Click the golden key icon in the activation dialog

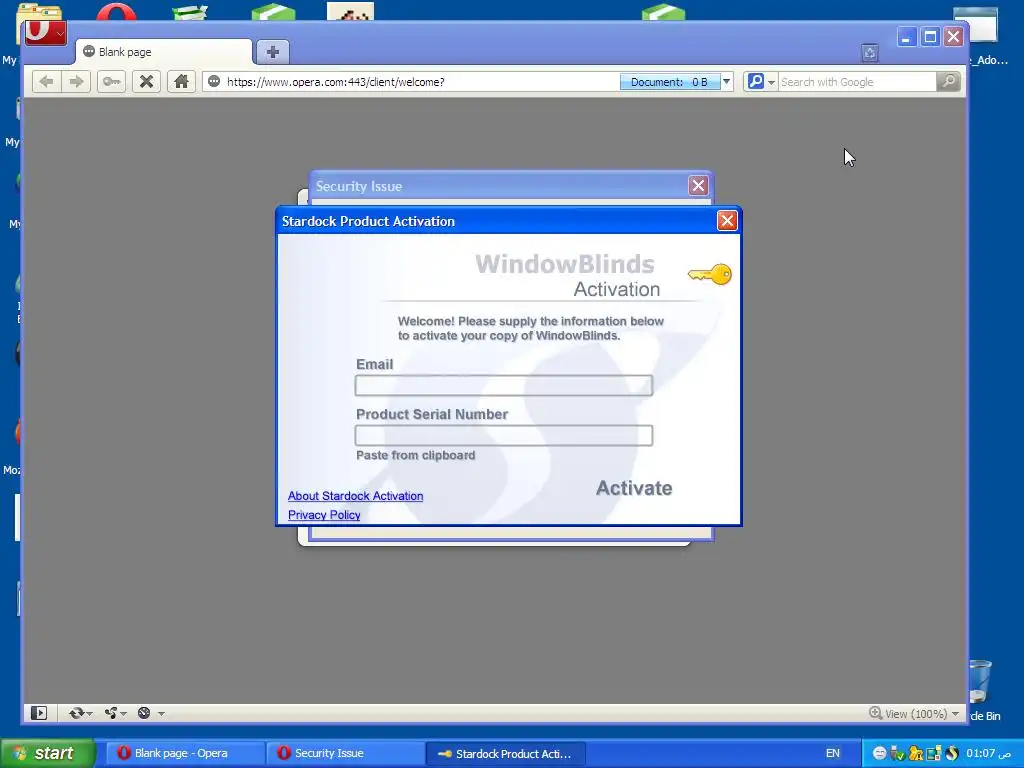711,274
